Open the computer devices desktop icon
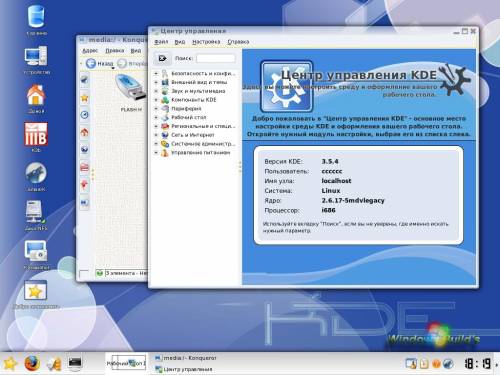Viewport: 500px width, 375px height. 36,56
